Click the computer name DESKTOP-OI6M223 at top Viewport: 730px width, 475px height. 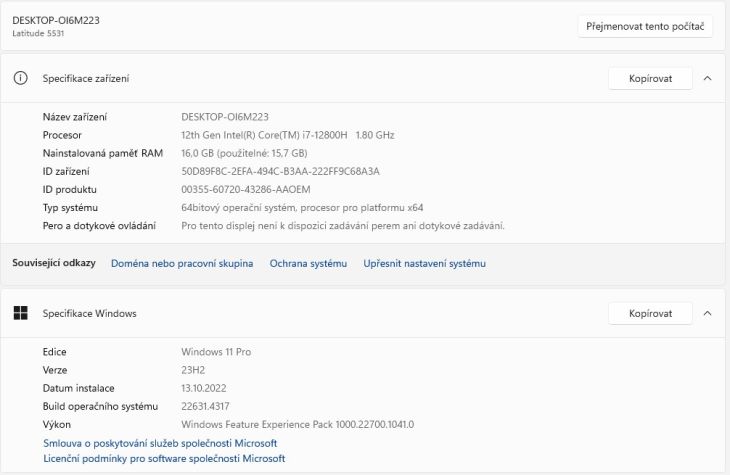click(x=56, y=20)
